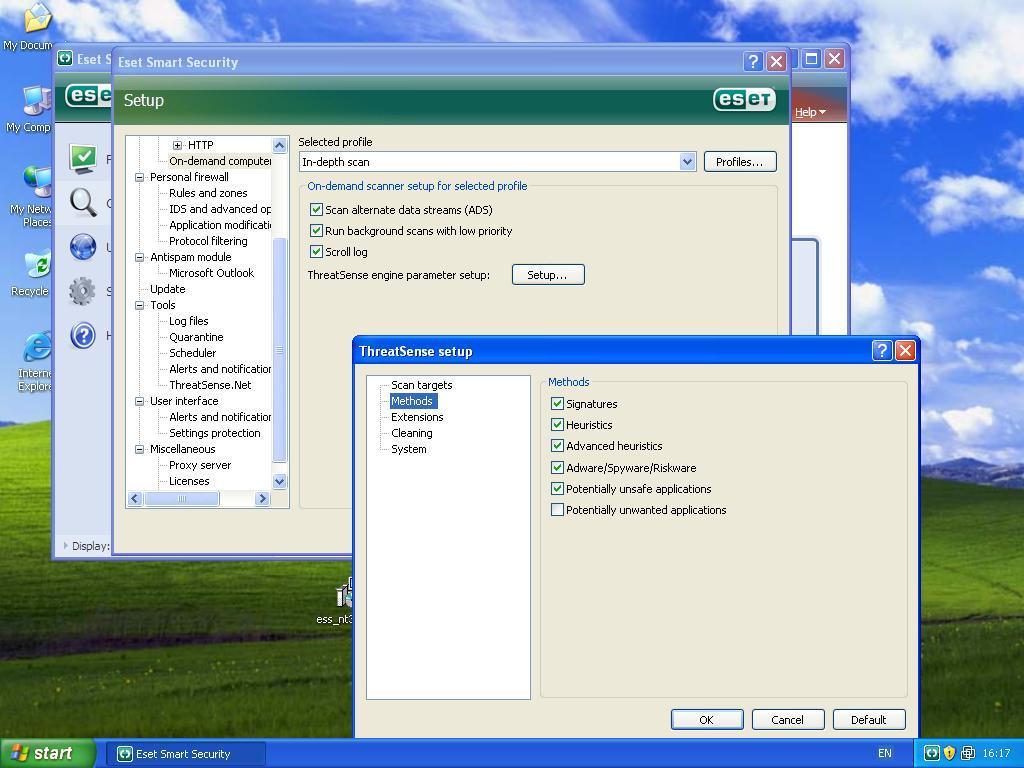
Task: Click the ThreatSense setup title bar help button
Action: 881,350
